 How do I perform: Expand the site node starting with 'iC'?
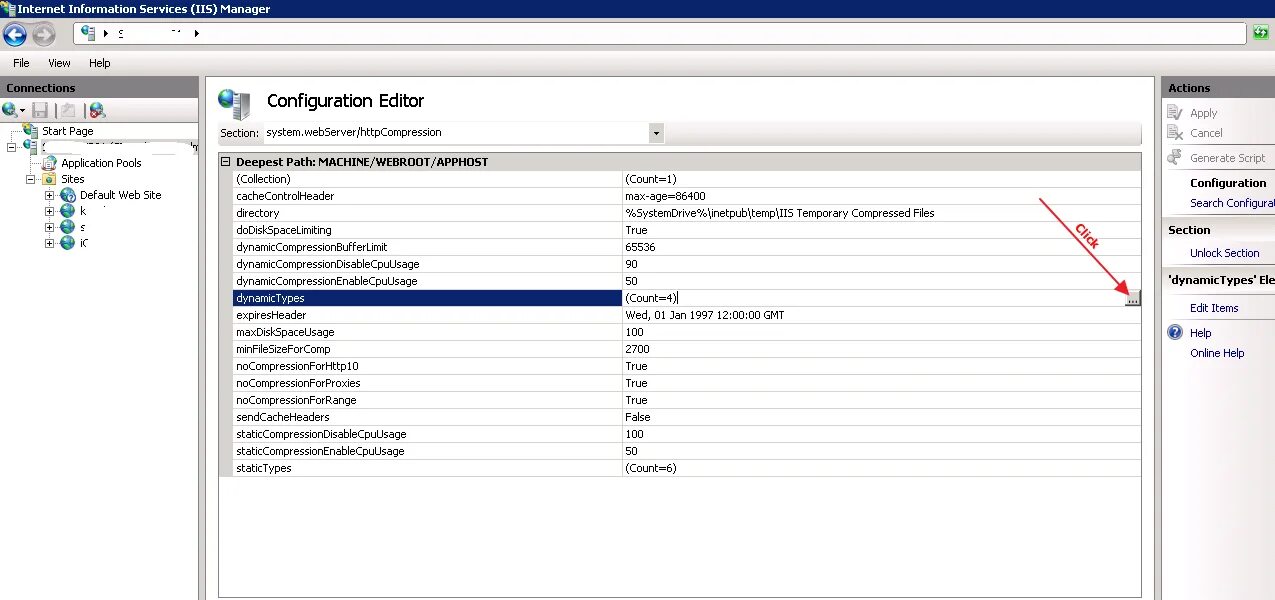tap(50, 243)
